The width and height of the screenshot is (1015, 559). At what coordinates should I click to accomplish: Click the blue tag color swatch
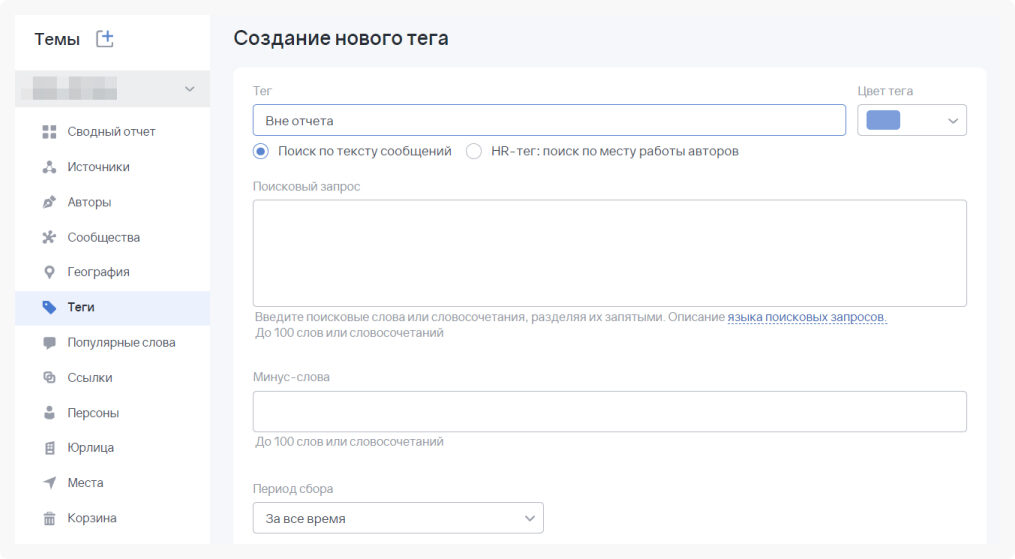(883, 120)
